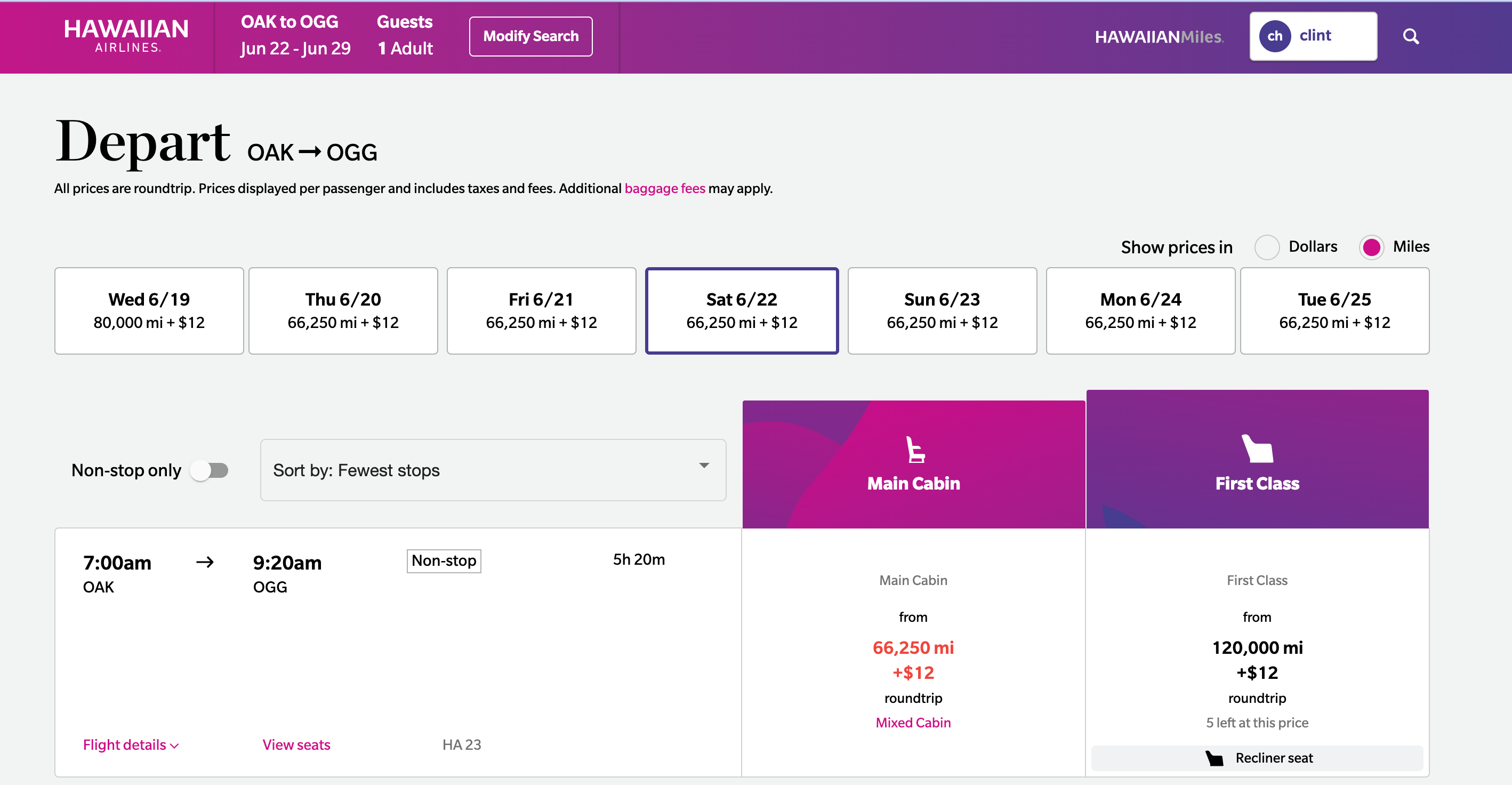Open search with the magnifying glass icon
The width and height of the screenshot is (1512, 785).
coord(1412,36)
